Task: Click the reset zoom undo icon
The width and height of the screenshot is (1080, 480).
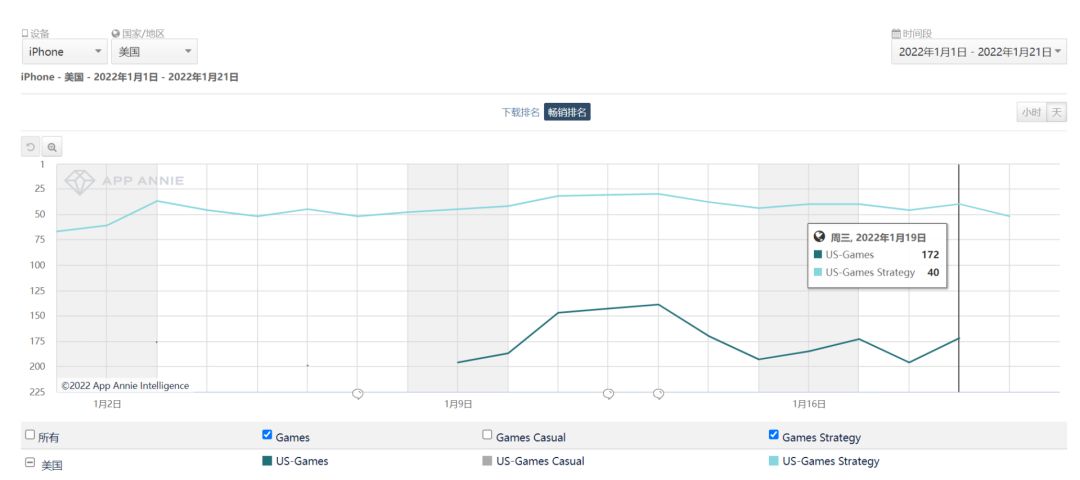Action: (31, 147)
